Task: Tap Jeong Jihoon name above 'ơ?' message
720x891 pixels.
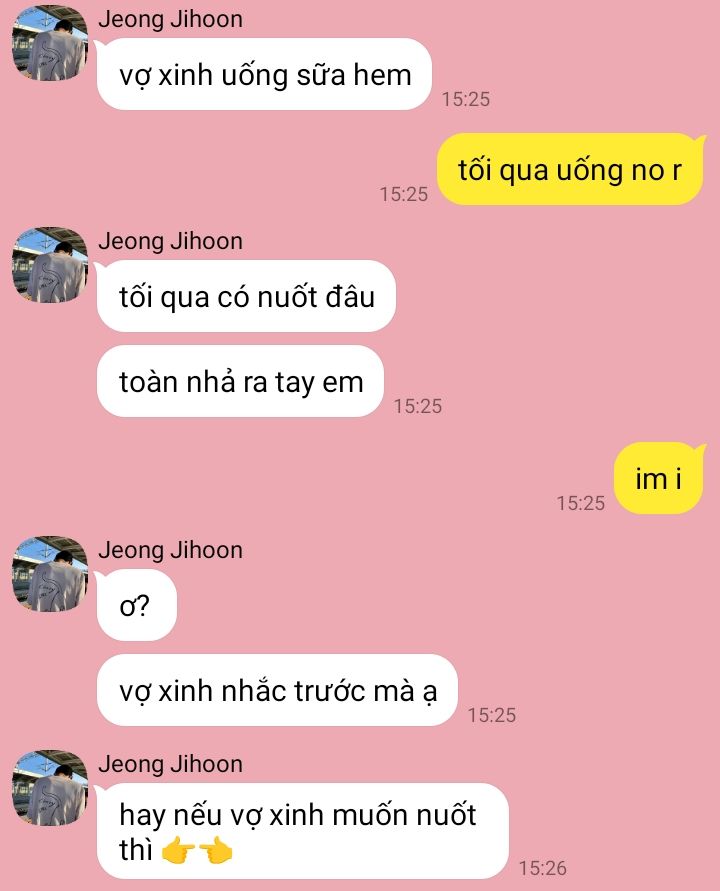Action: [170, 550]
